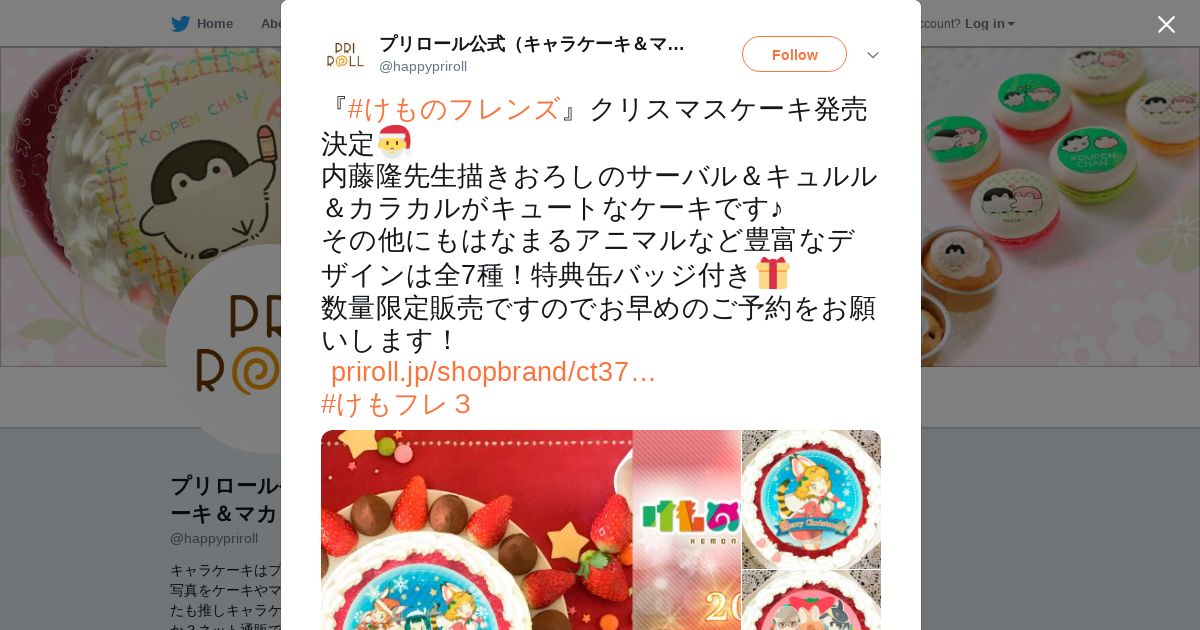Click the @happypriroll handle in the profile sidebar
Viewport: 1200px width, 630px height.
[x=214, y=538]
